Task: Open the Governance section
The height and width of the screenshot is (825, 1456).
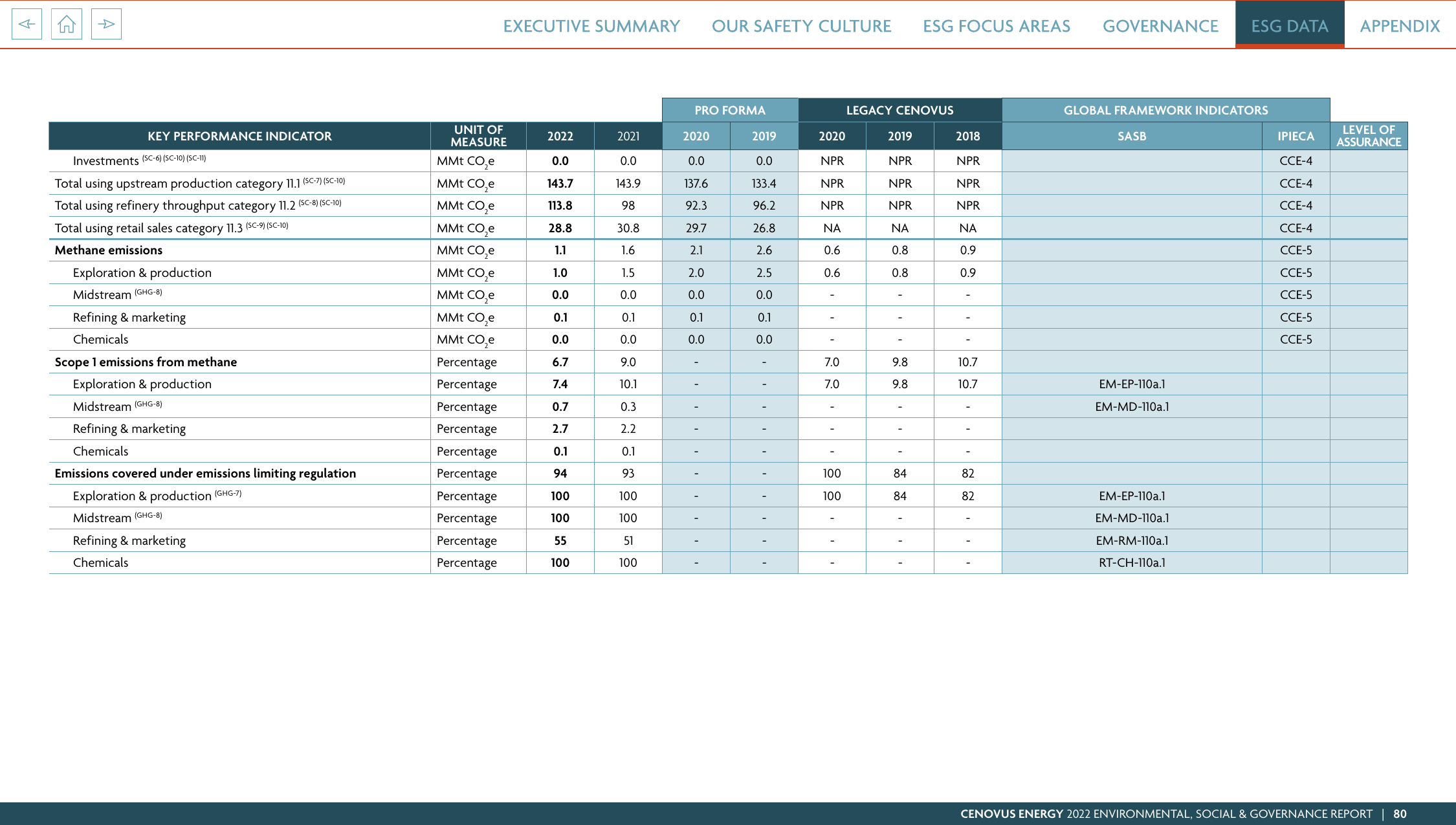Action: [x=1160, y=26]
